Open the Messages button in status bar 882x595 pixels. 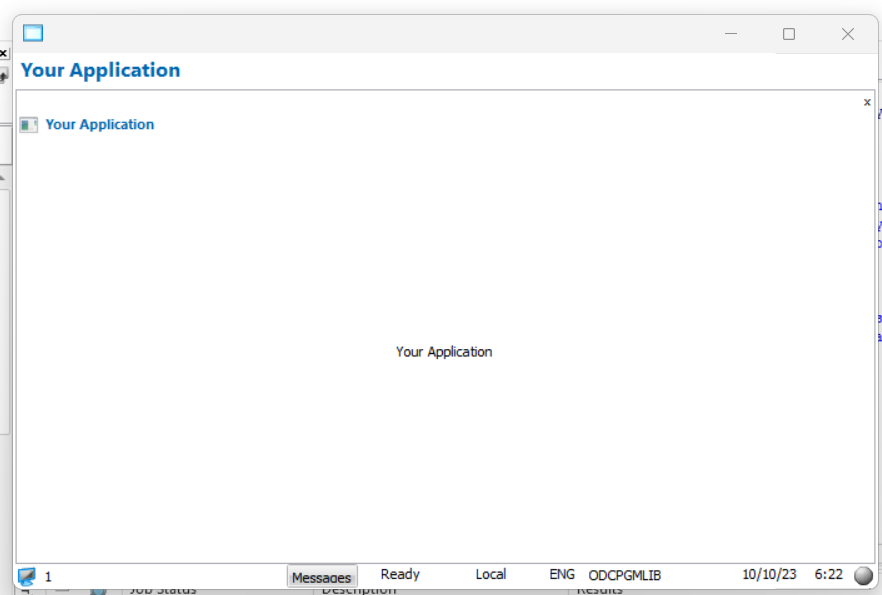click(x=322, y=576)
